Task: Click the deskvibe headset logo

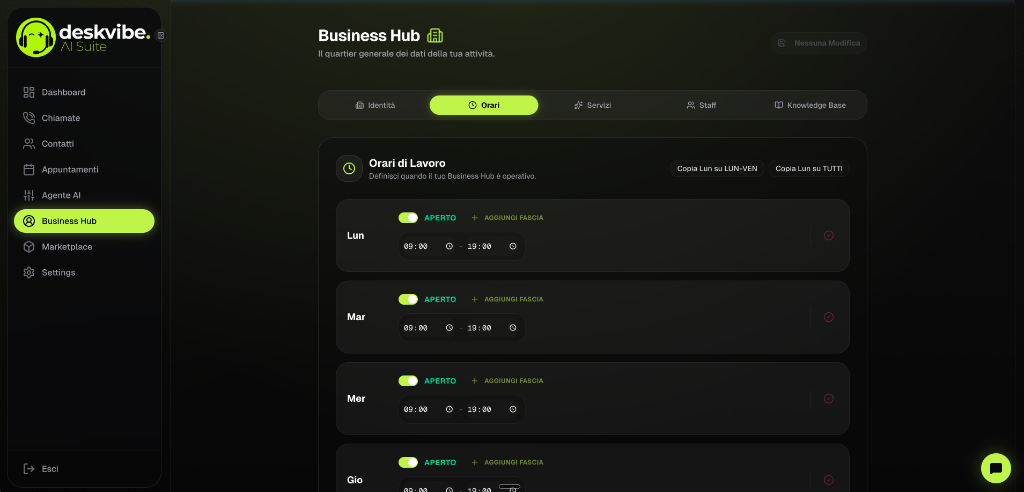Action: [x=35, y=37]
